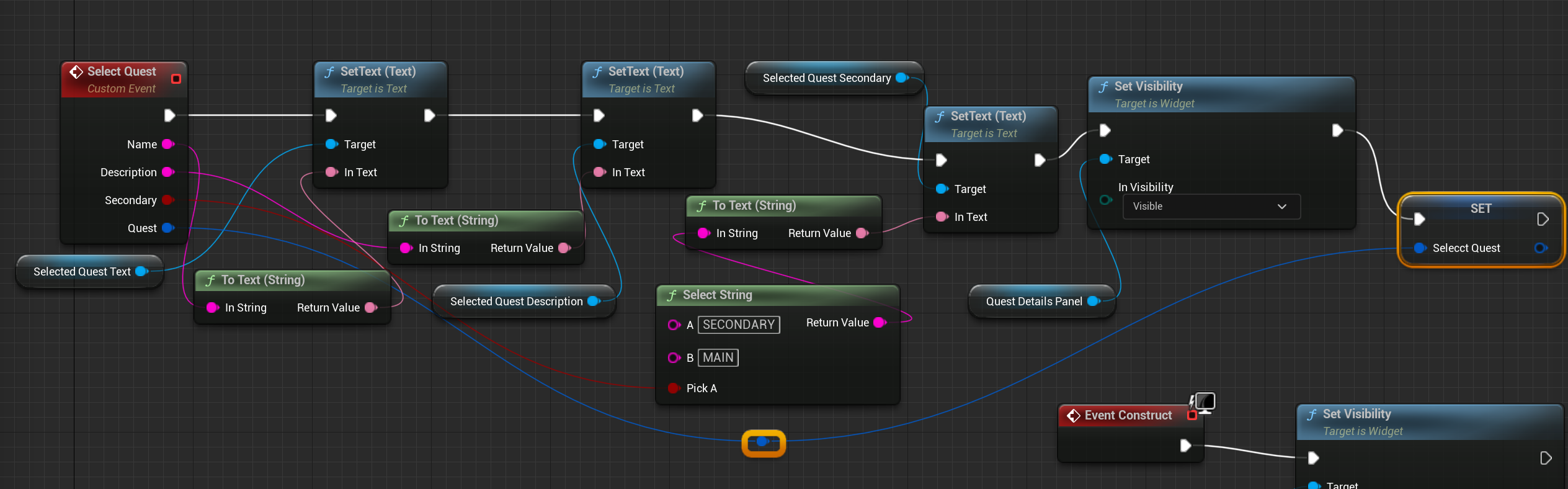Click the Select Quest execution output pin
Screen dimensions: 1568x489
click(169, 115)
